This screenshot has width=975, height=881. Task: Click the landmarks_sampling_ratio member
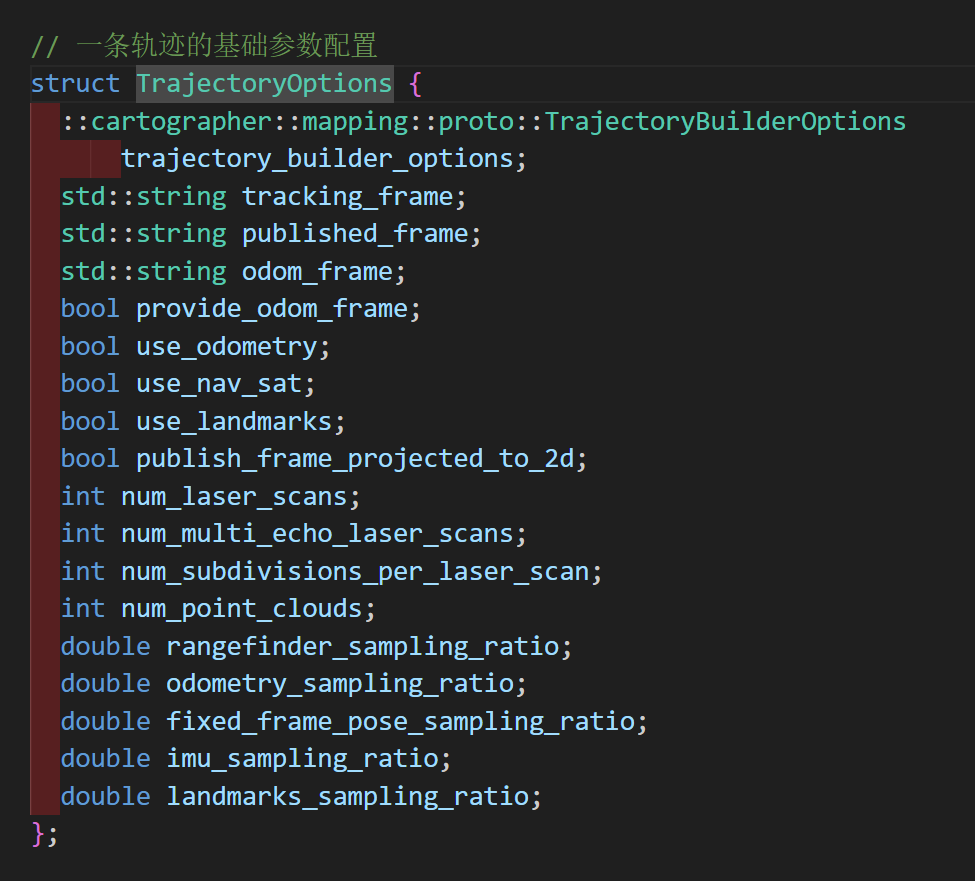pos(348,796)
